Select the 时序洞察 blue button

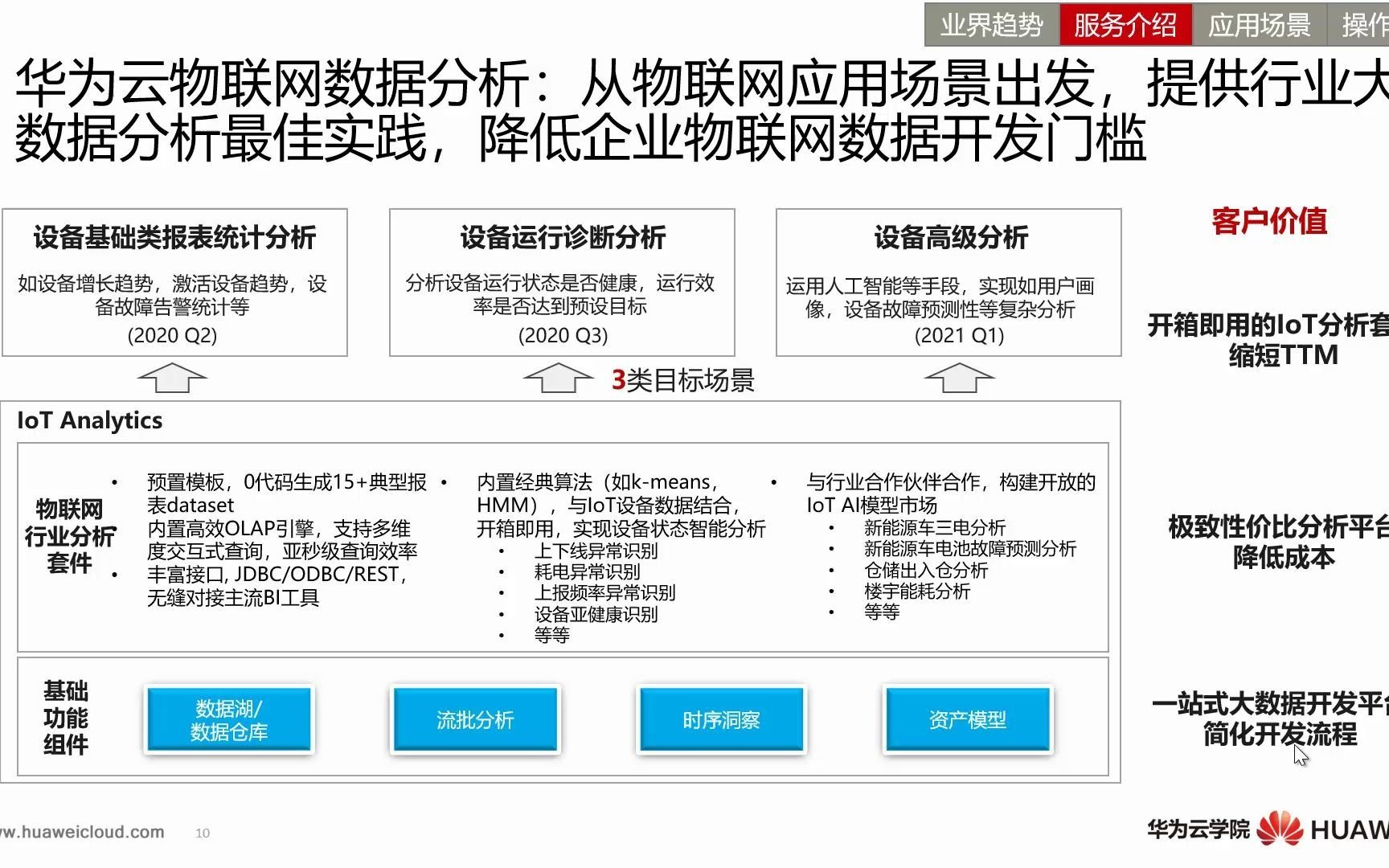point(721,719)
